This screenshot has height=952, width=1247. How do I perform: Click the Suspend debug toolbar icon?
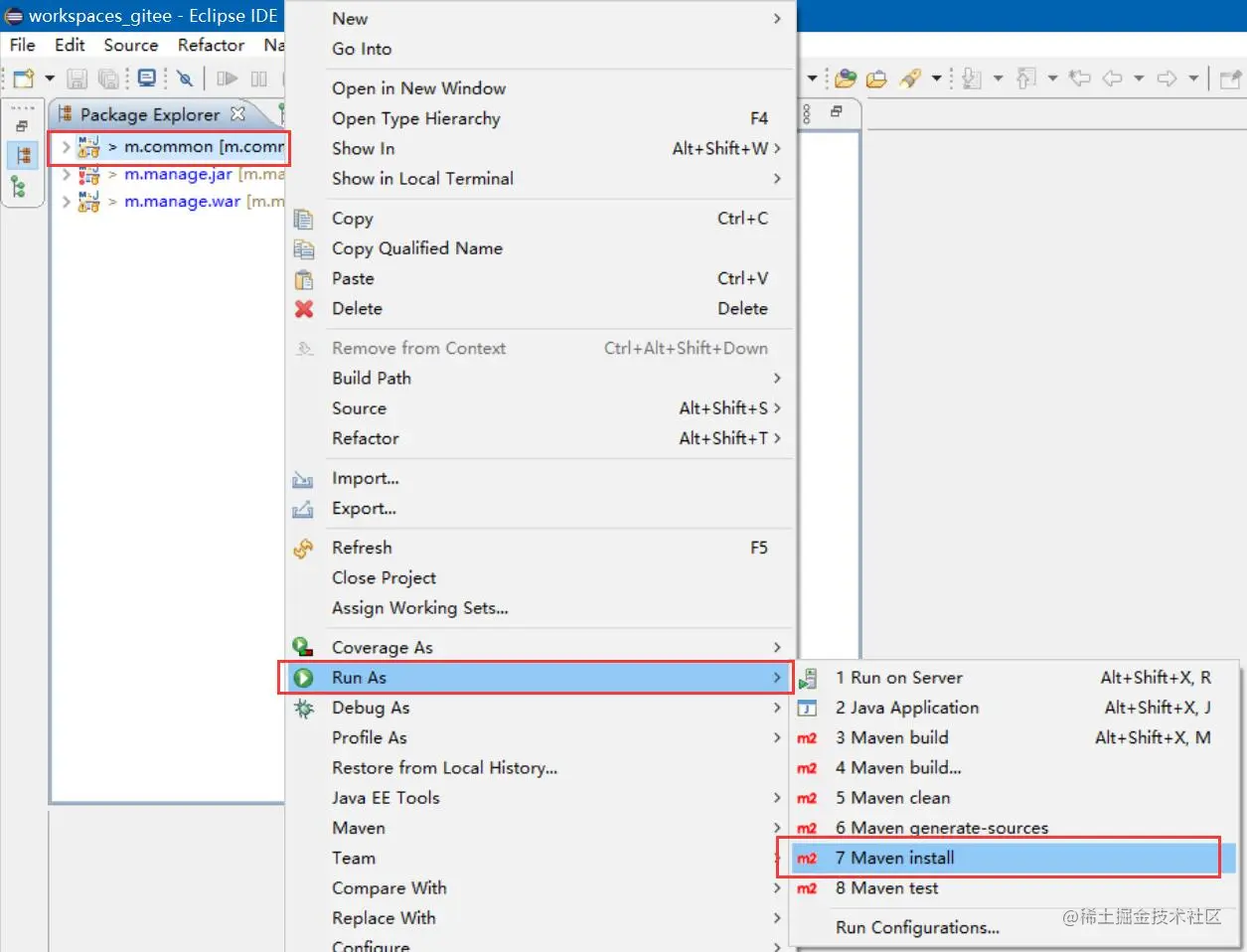coord(259,79)
